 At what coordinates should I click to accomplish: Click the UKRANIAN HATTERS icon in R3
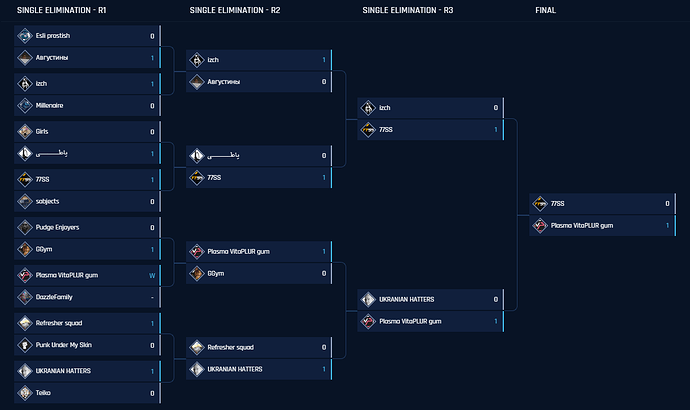368,300
